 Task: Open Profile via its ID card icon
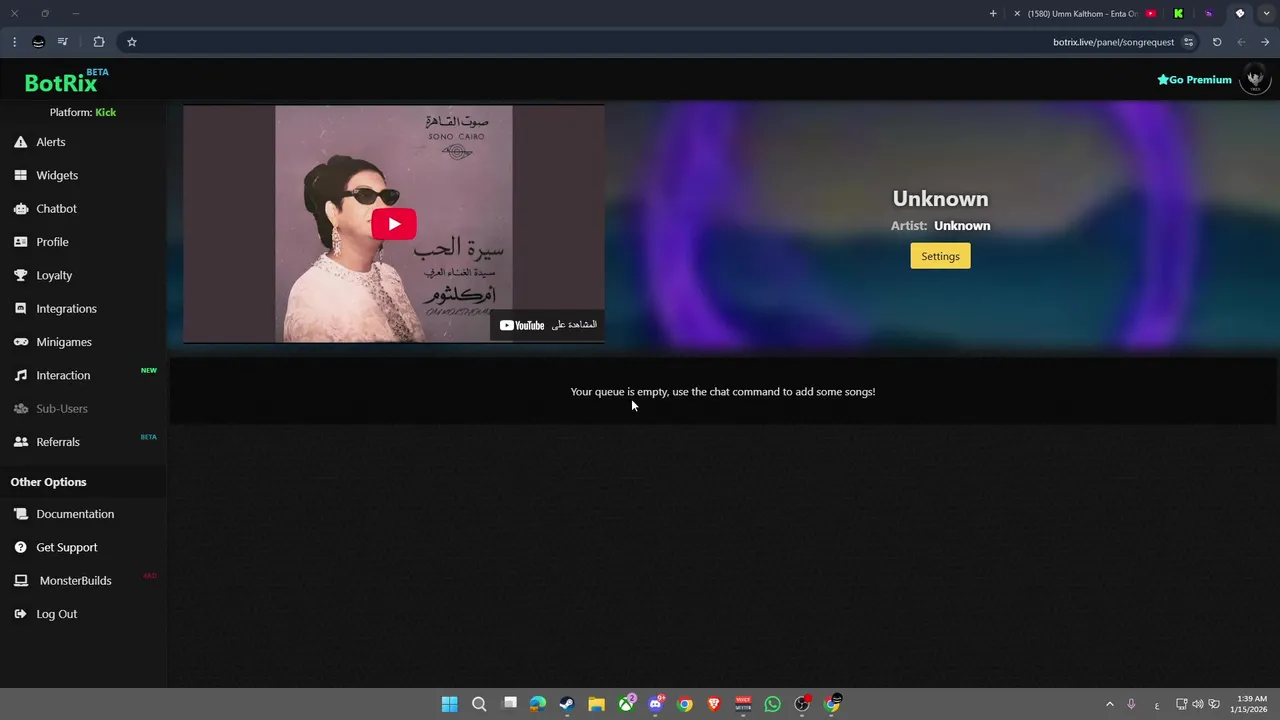tap(20, 242)
